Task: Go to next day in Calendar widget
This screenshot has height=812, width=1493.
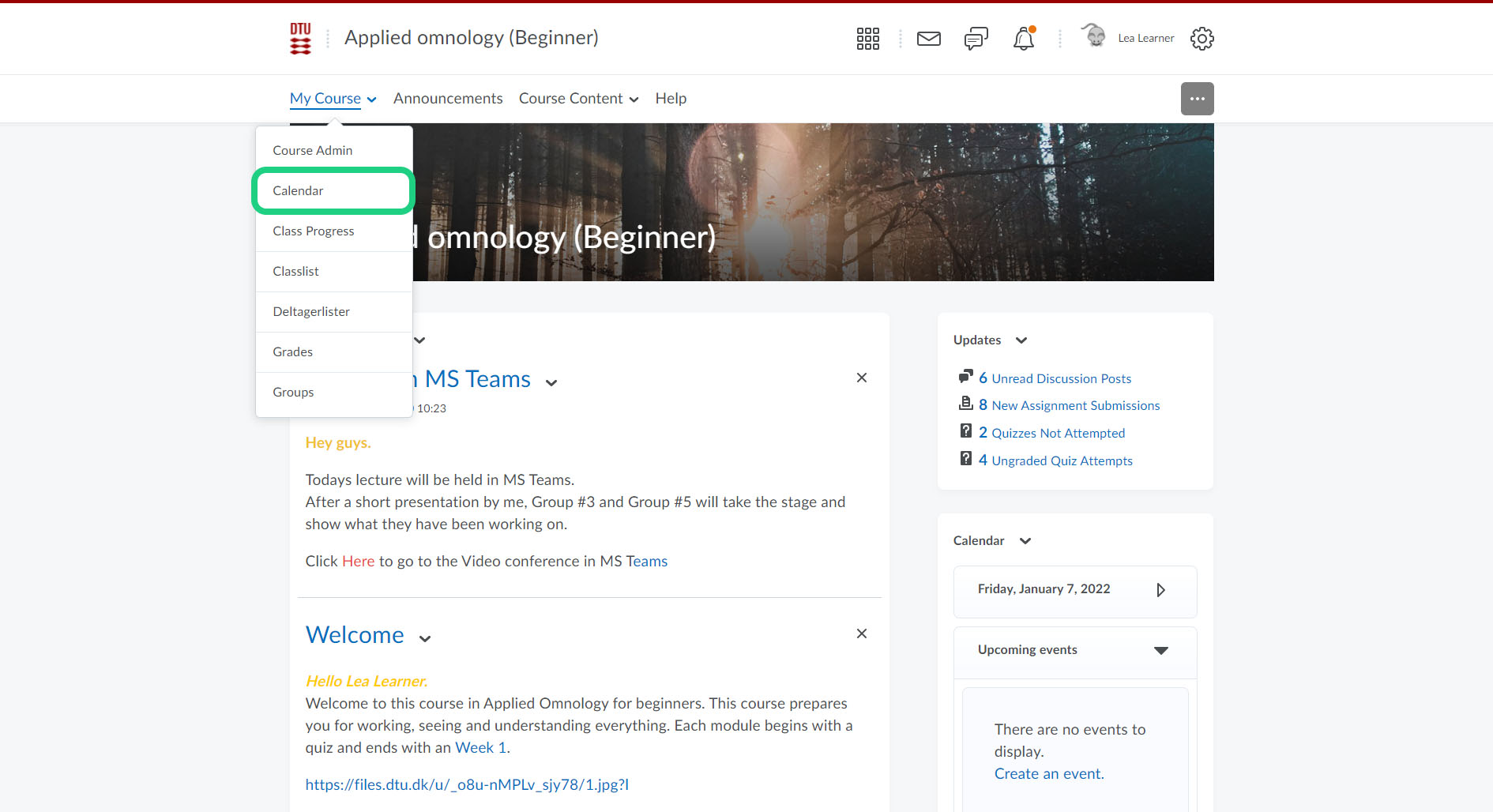Action: (x=1160, y=590)
